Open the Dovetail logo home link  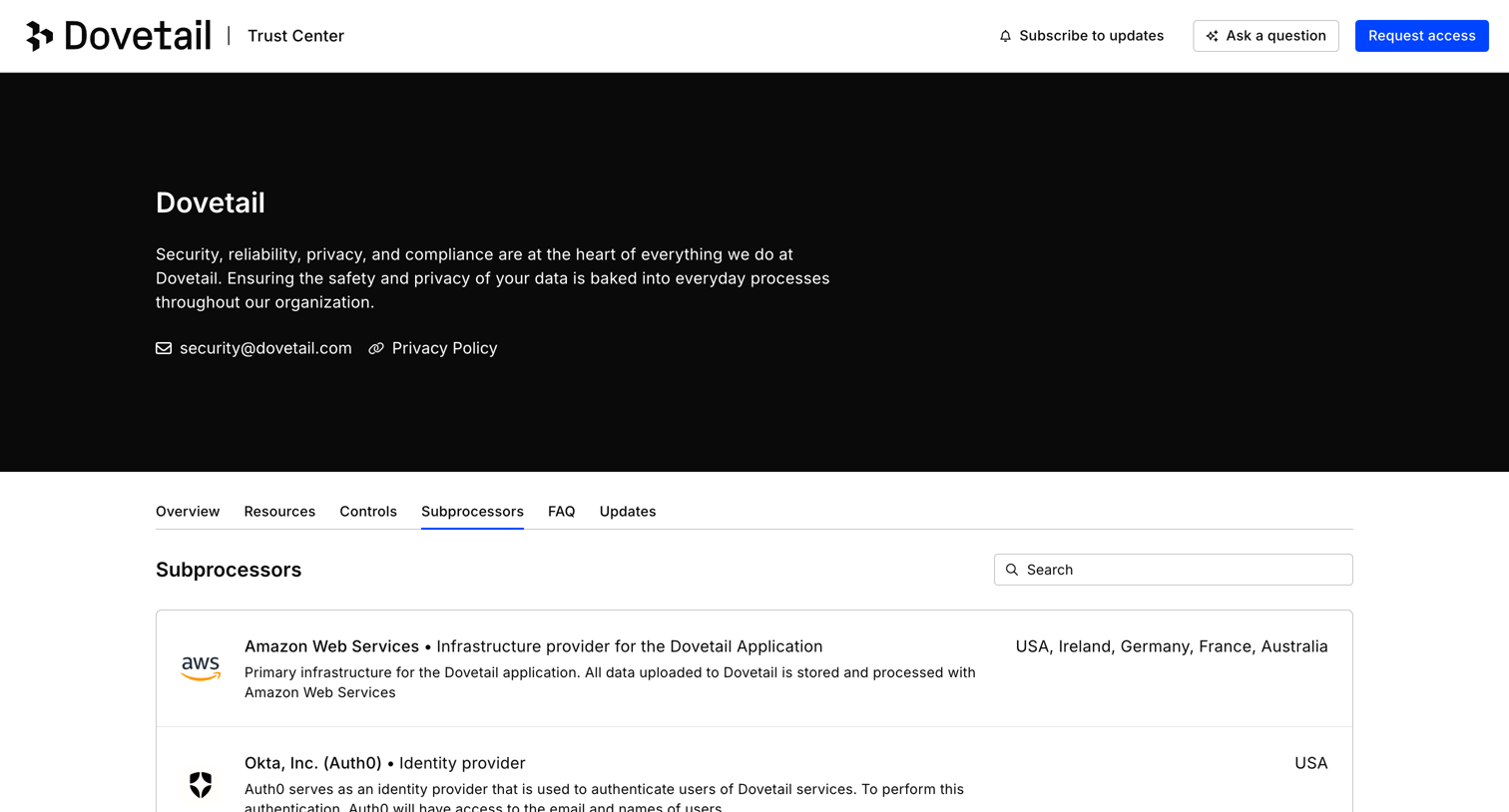[119, 36]
